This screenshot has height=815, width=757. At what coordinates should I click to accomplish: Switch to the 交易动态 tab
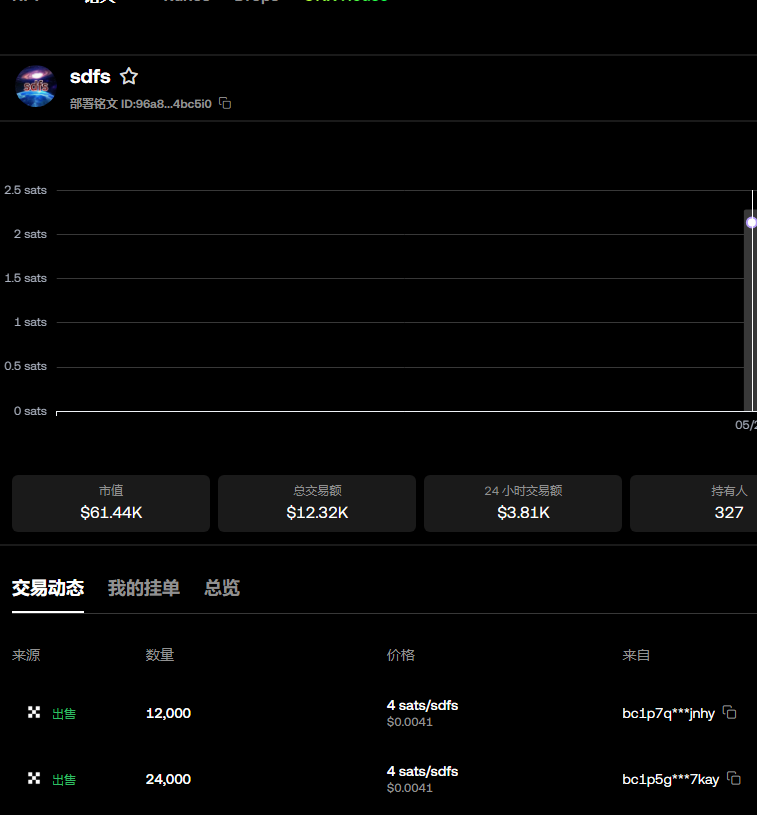tap(48, 588)
